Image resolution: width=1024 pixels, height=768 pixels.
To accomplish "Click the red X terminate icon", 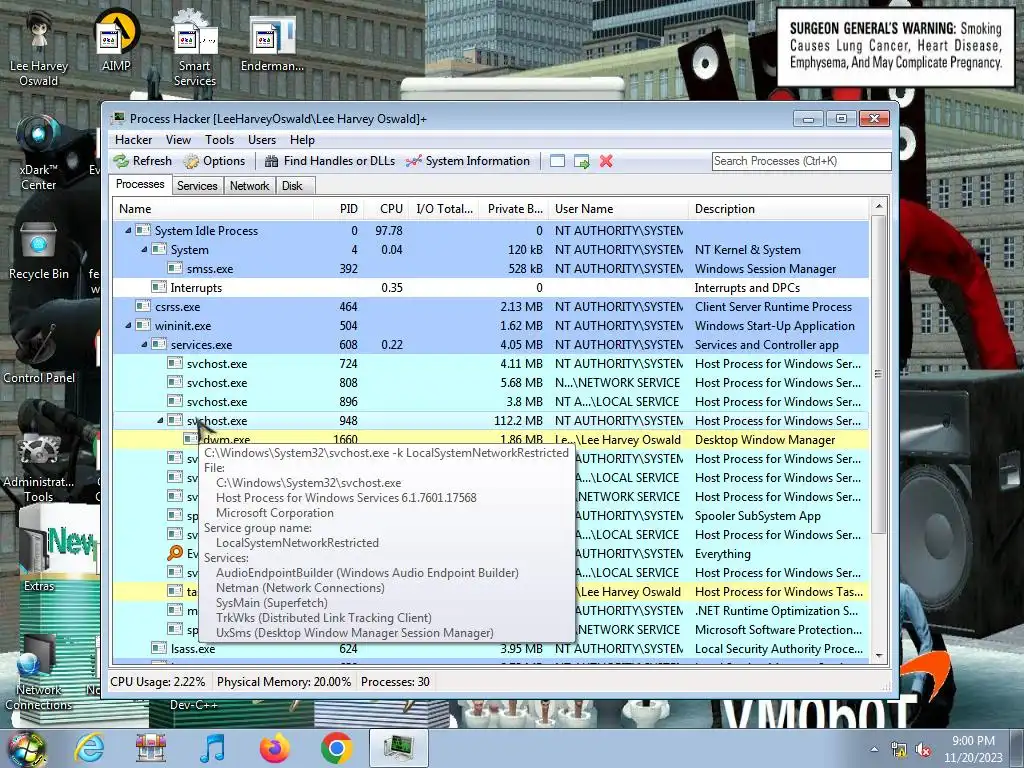I will tap(606, 161).
